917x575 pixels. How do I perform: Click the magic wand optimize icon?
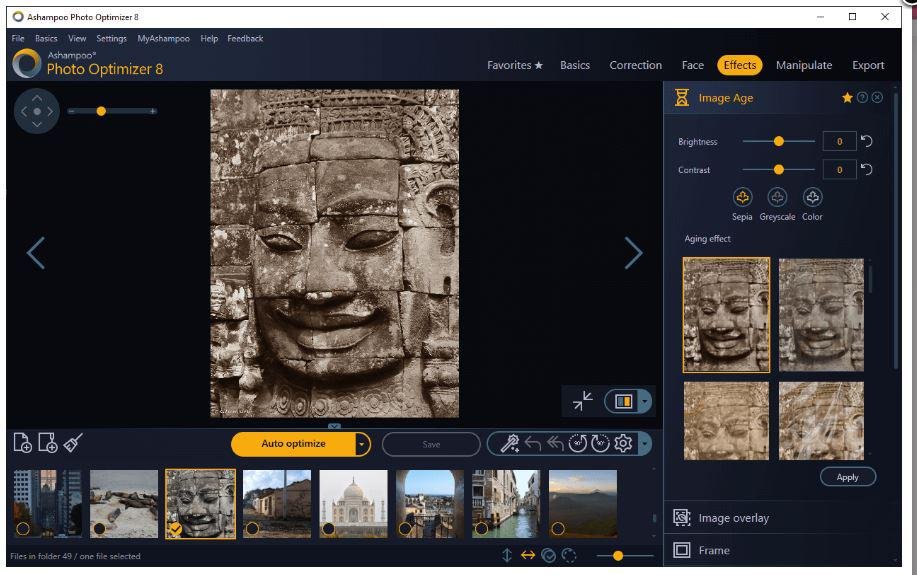tap(509, 444)
